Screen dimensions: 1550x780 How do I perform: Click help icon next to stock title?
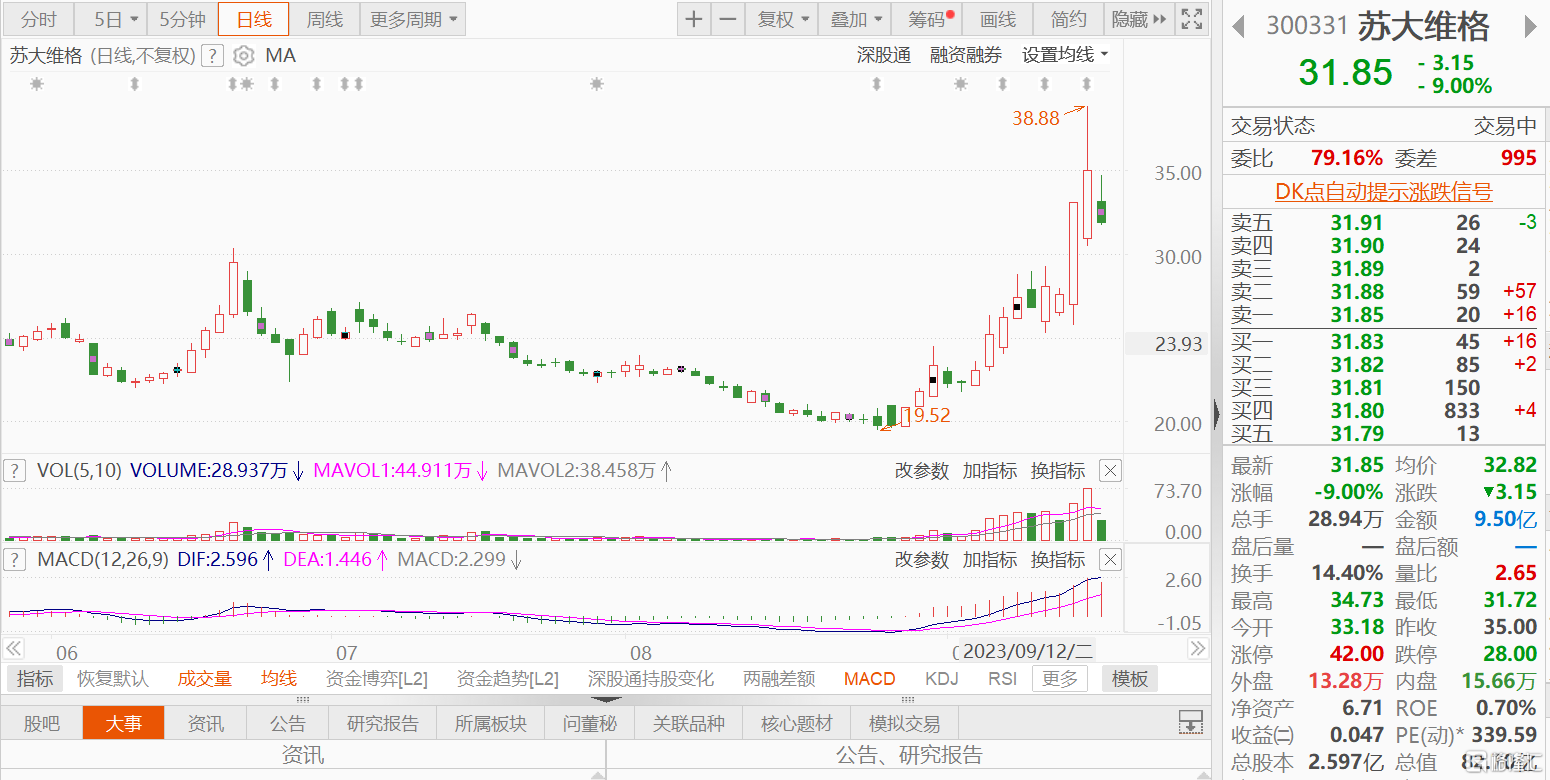pos(211,56)
